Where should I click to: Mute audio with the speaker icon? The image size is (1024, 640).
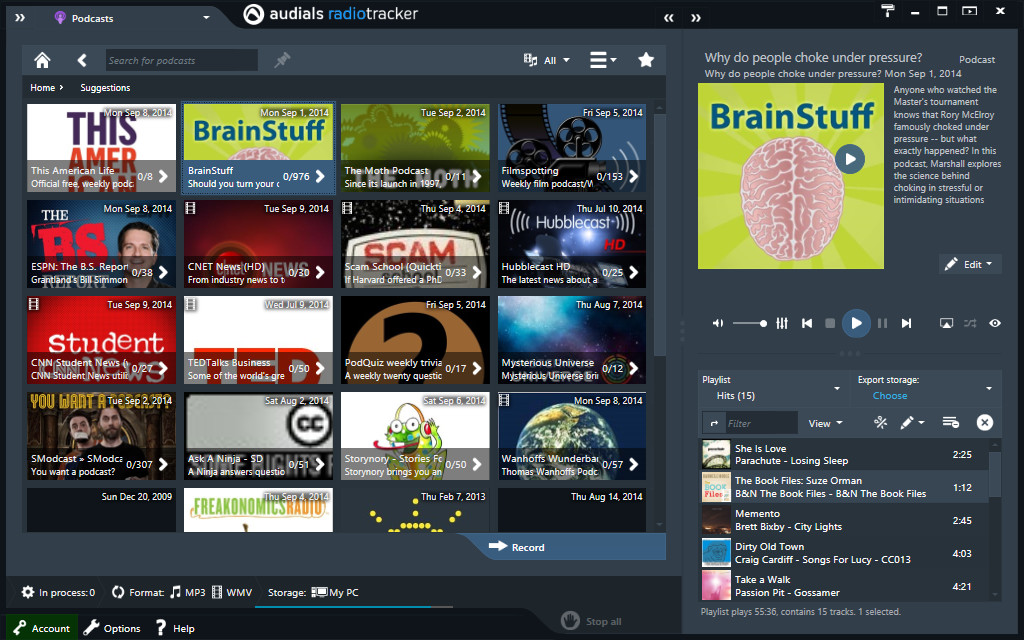point(718,323)
